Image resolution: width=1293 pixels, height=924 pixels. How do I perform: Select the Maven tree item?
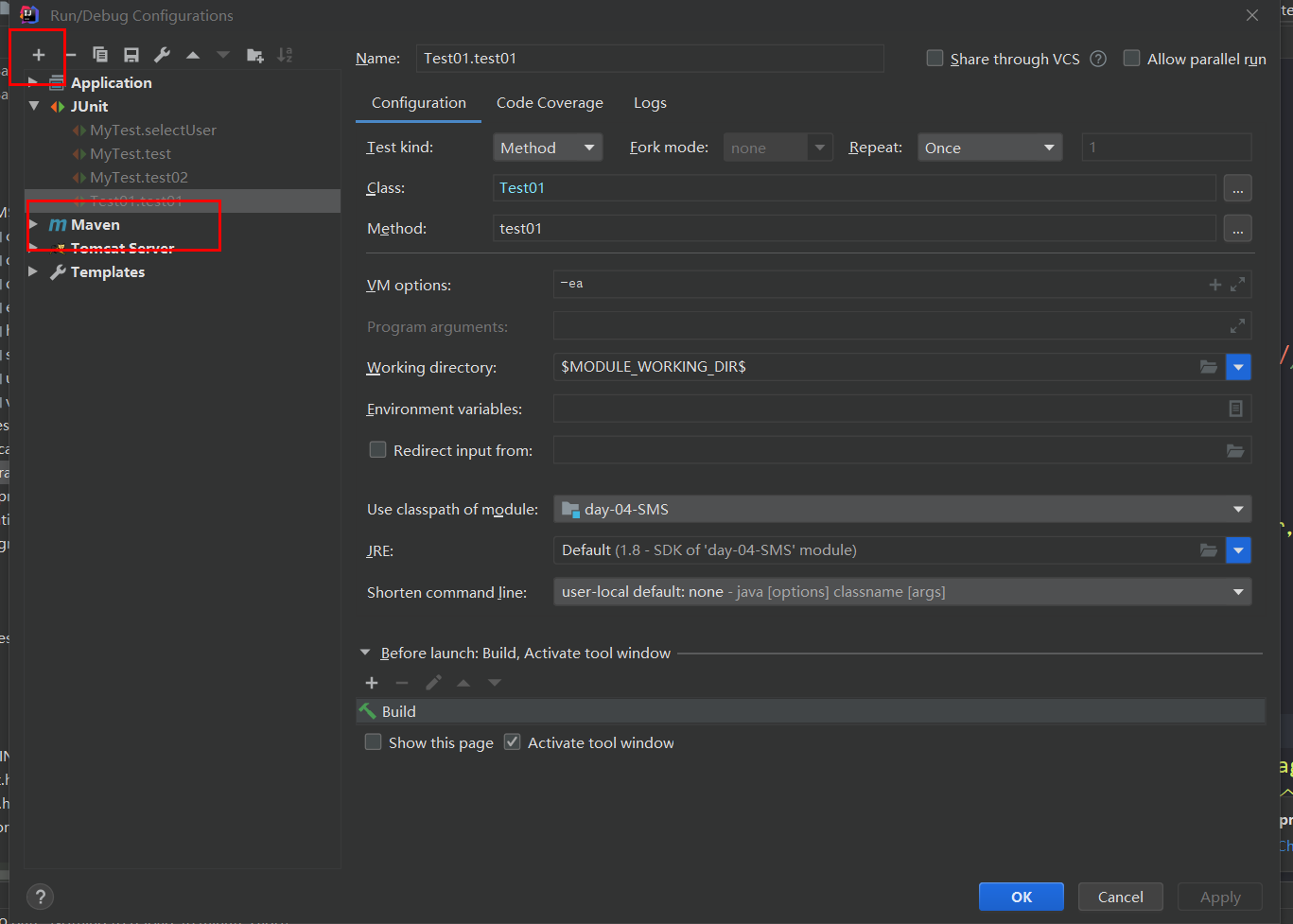click(x=95, y=224)
